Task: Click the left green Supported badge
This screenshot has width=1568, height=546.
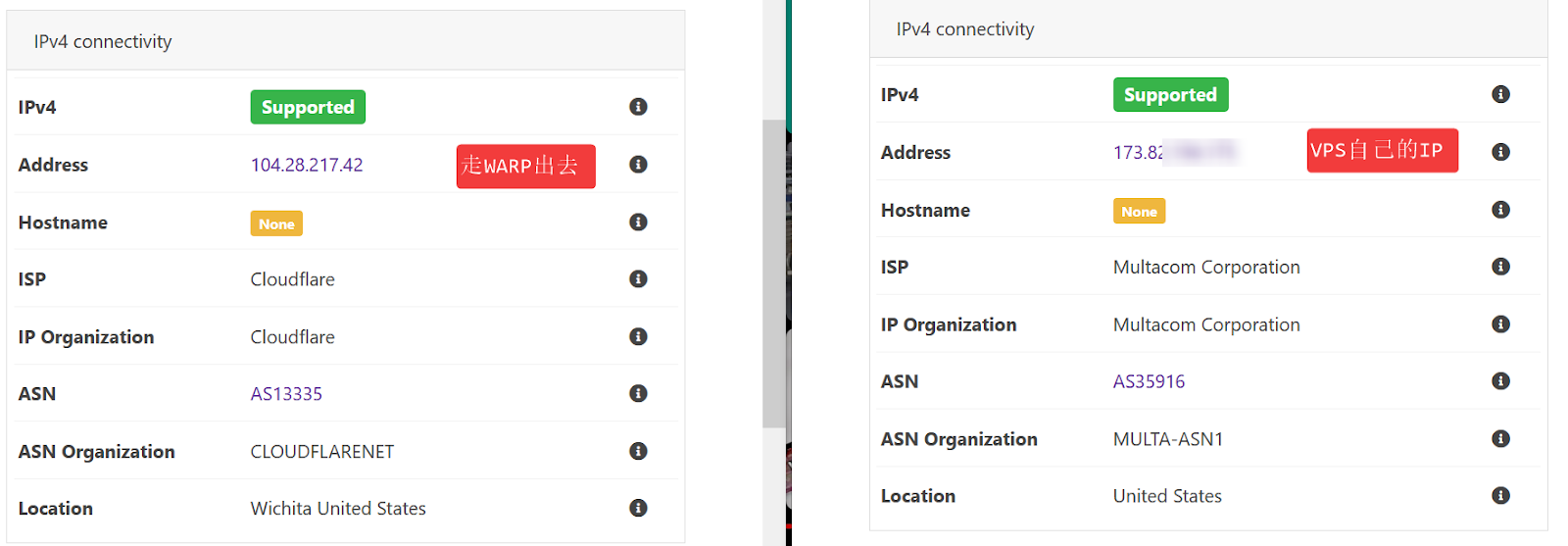Action: point(308,107)
